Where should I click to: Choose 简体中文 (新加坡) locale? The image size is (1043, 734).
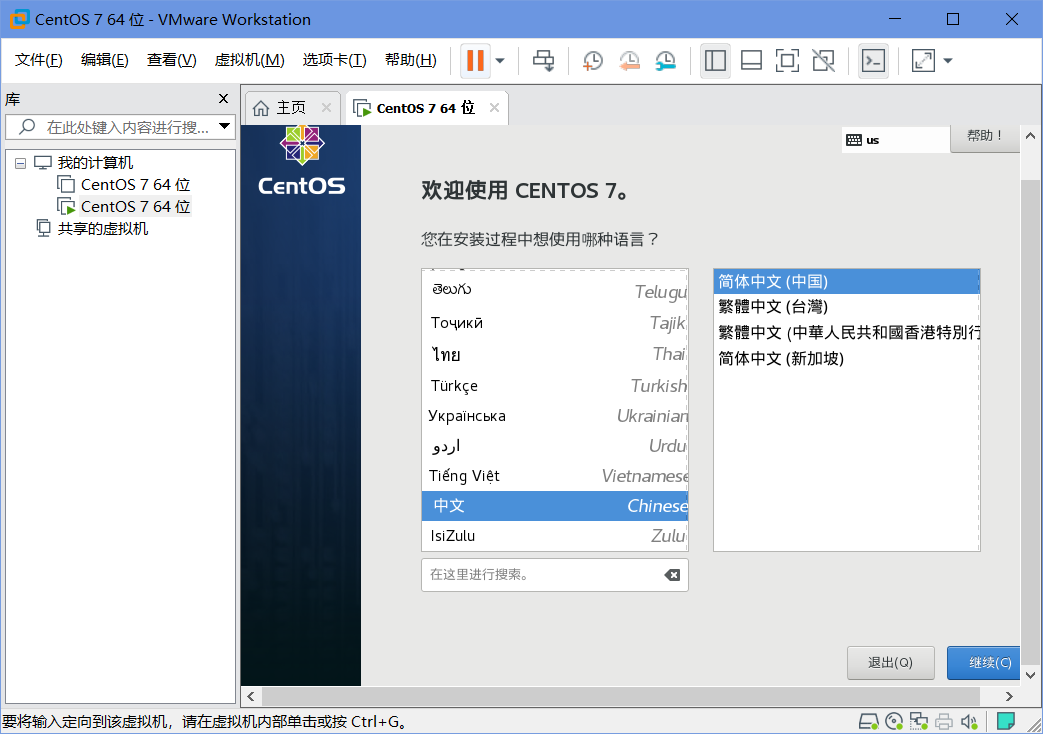tap(846, 359)
